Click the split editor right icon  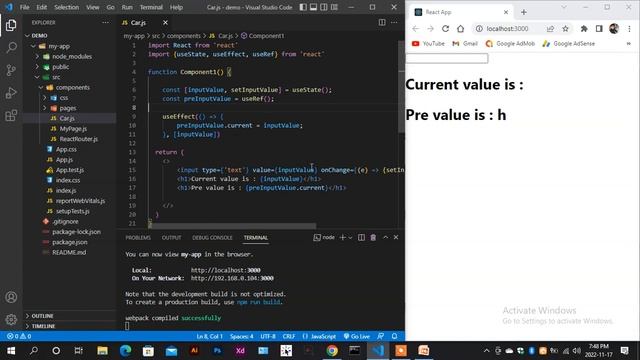(x=382, y=22)
